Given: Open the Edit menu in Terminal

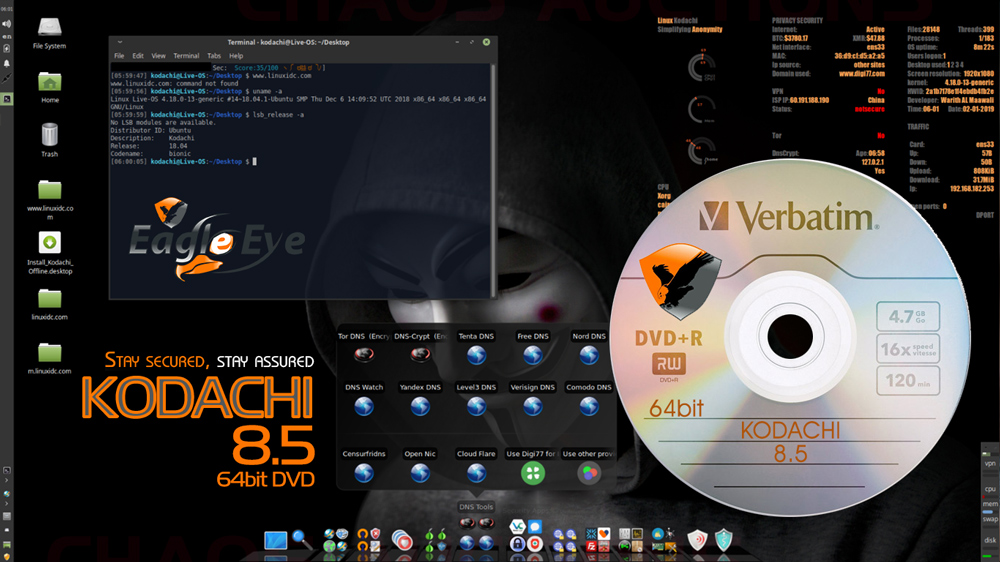Looking at the screenshot, I should (x=138, y=55).
